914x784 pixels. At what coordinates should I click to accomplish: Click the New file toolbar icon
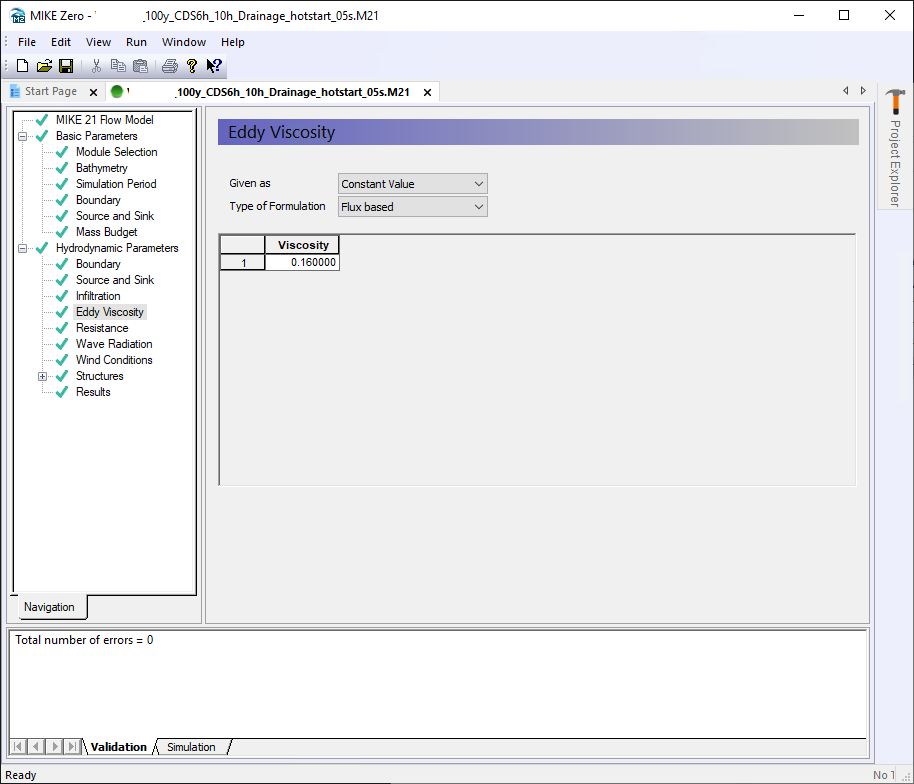(x=22, y=66)
